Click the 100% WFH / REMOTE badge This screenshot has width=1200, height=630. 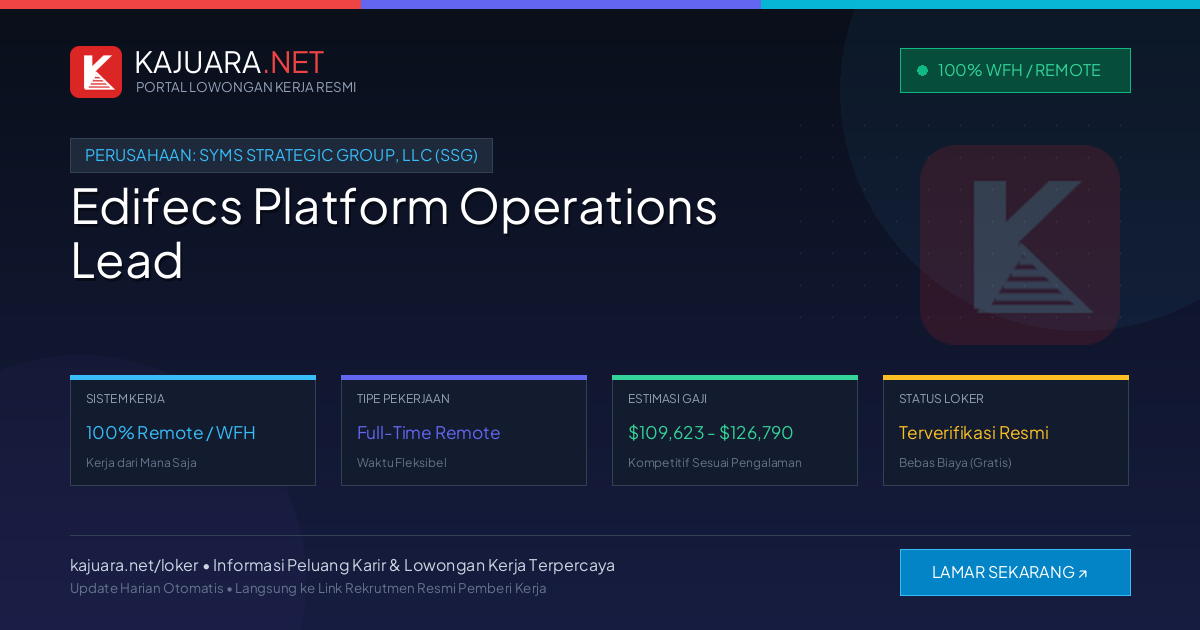(x=1015, y=70)
